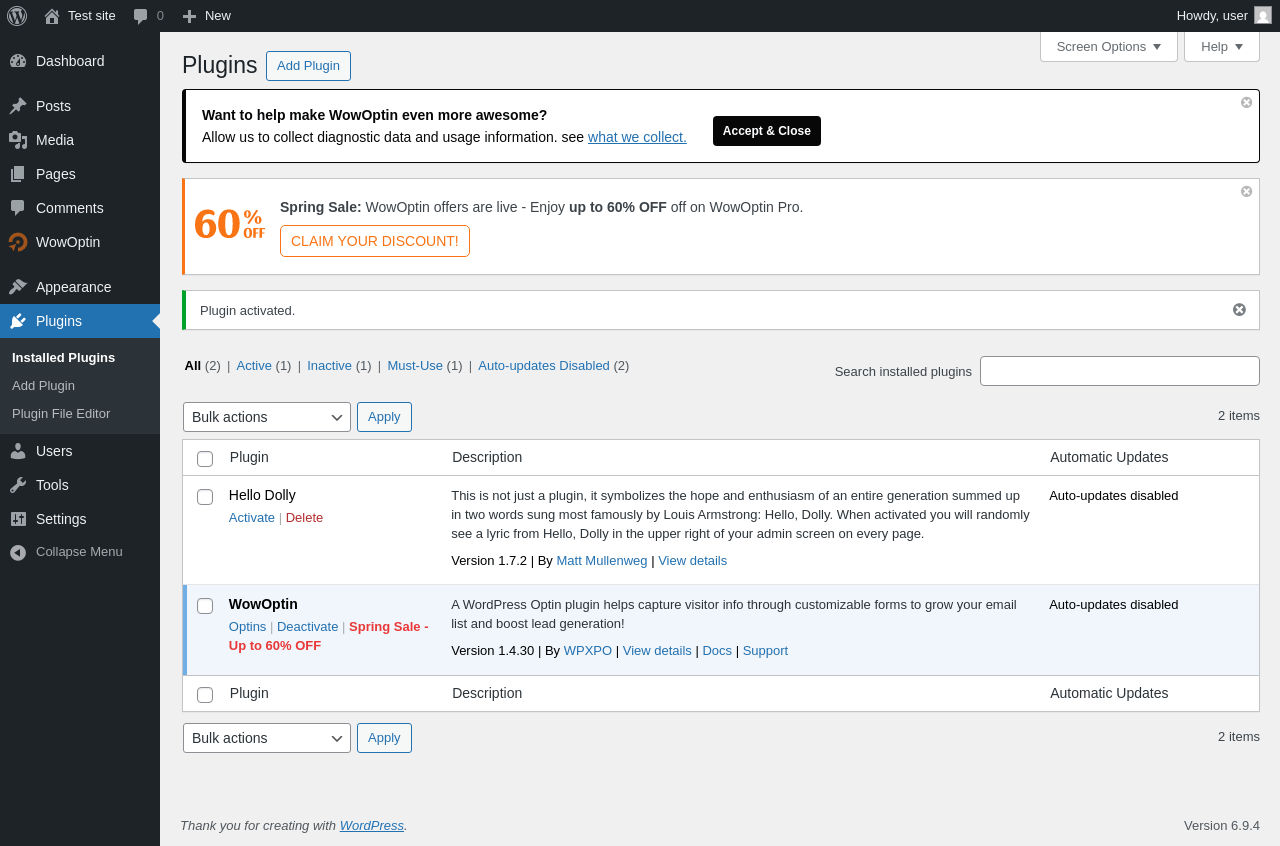
Task: Open the Dashboard gauge icon
Action: click(18, 61)
